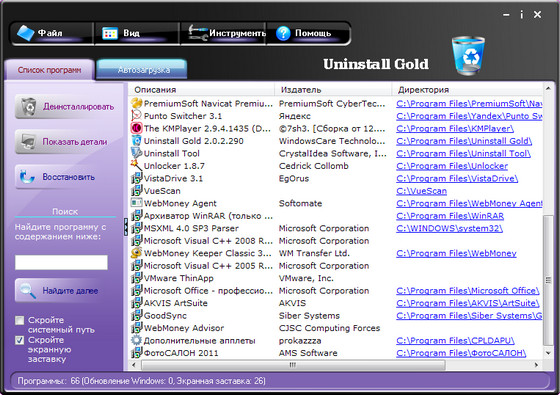The height and width of the screenshot is (395, 560).
Task: Click the WebMoney Advisor row icon
Action: point(136,328)
